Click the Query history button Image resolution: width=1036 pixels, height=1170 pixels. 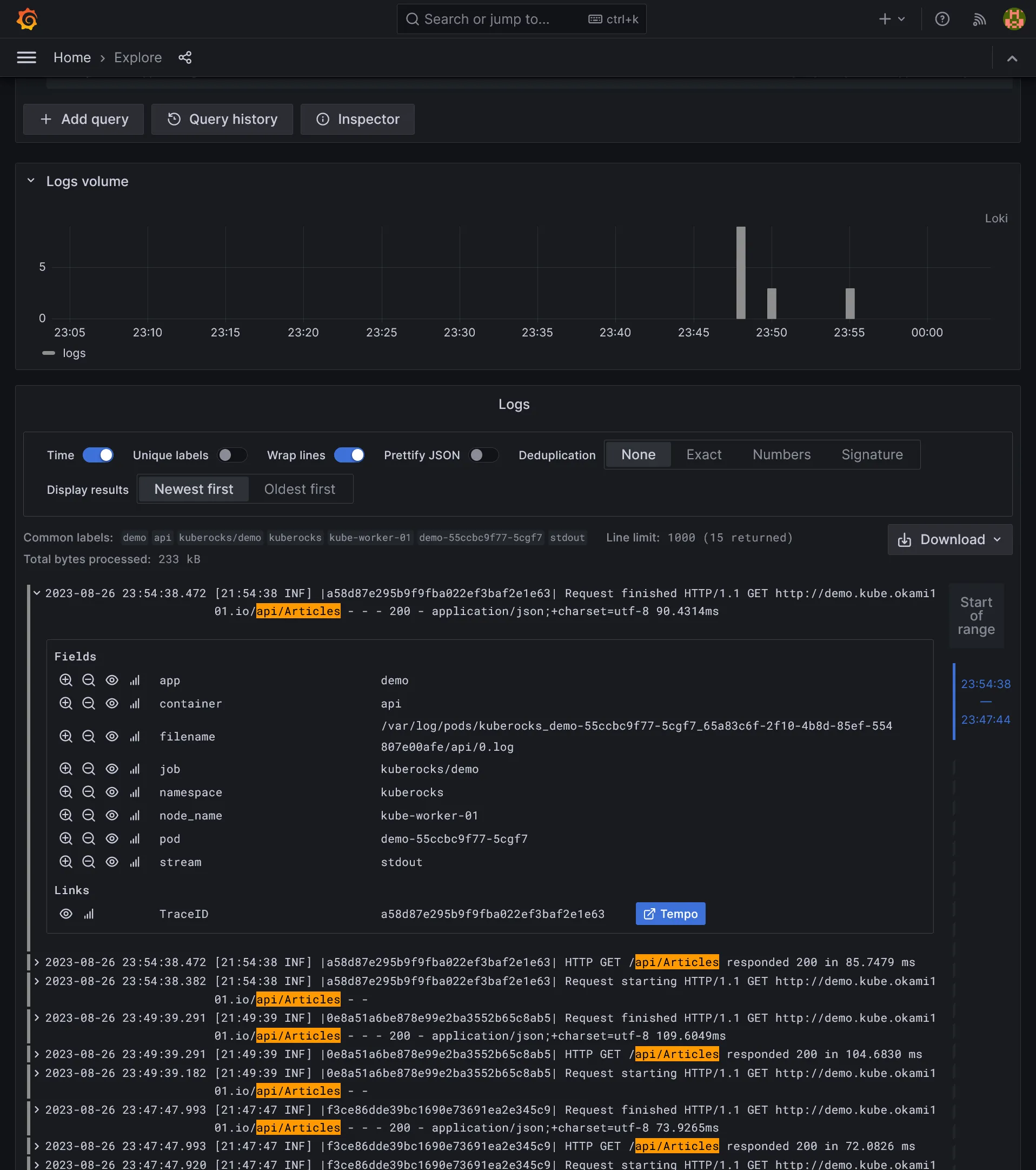(222, 119)
